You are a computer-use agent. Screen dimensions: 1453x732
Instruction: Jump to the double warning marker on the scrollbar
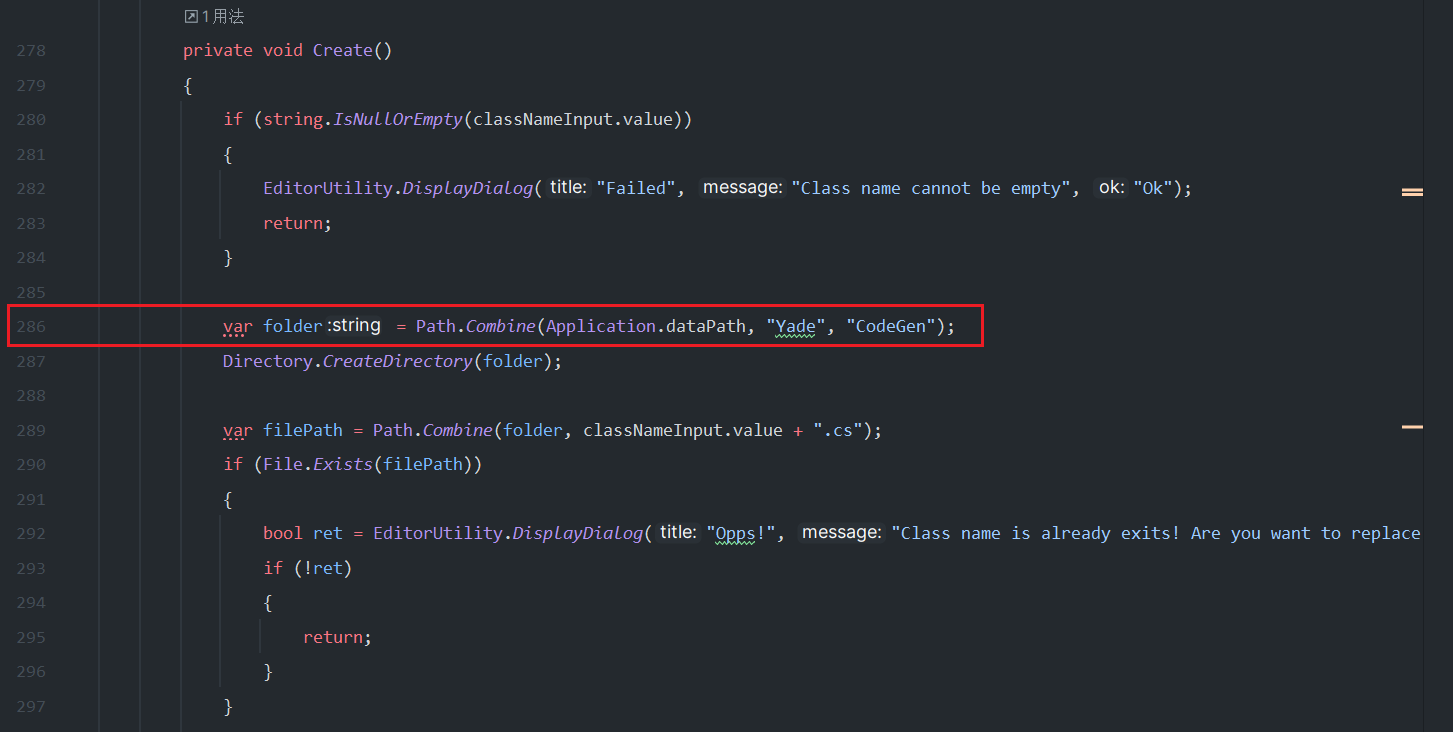tap(1412, 191)
